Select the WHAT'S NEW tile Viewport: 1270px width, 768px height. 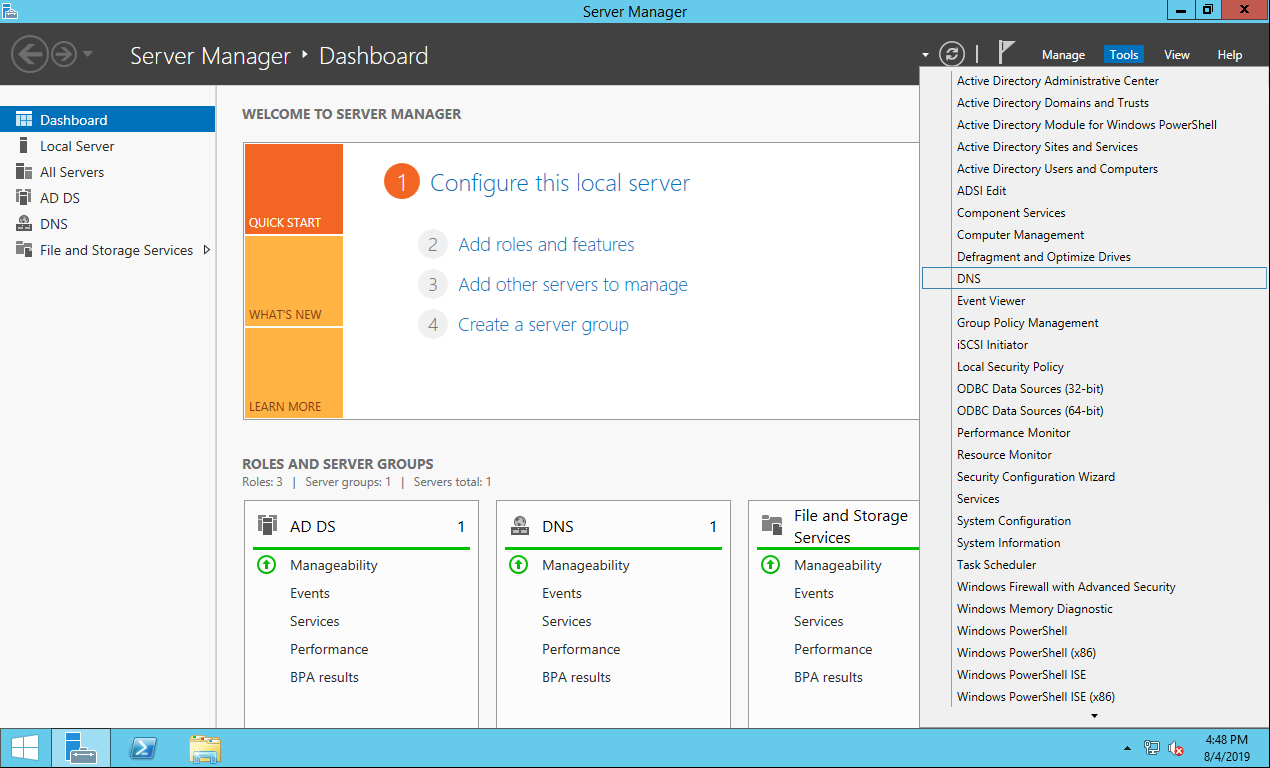coord(293,281)
